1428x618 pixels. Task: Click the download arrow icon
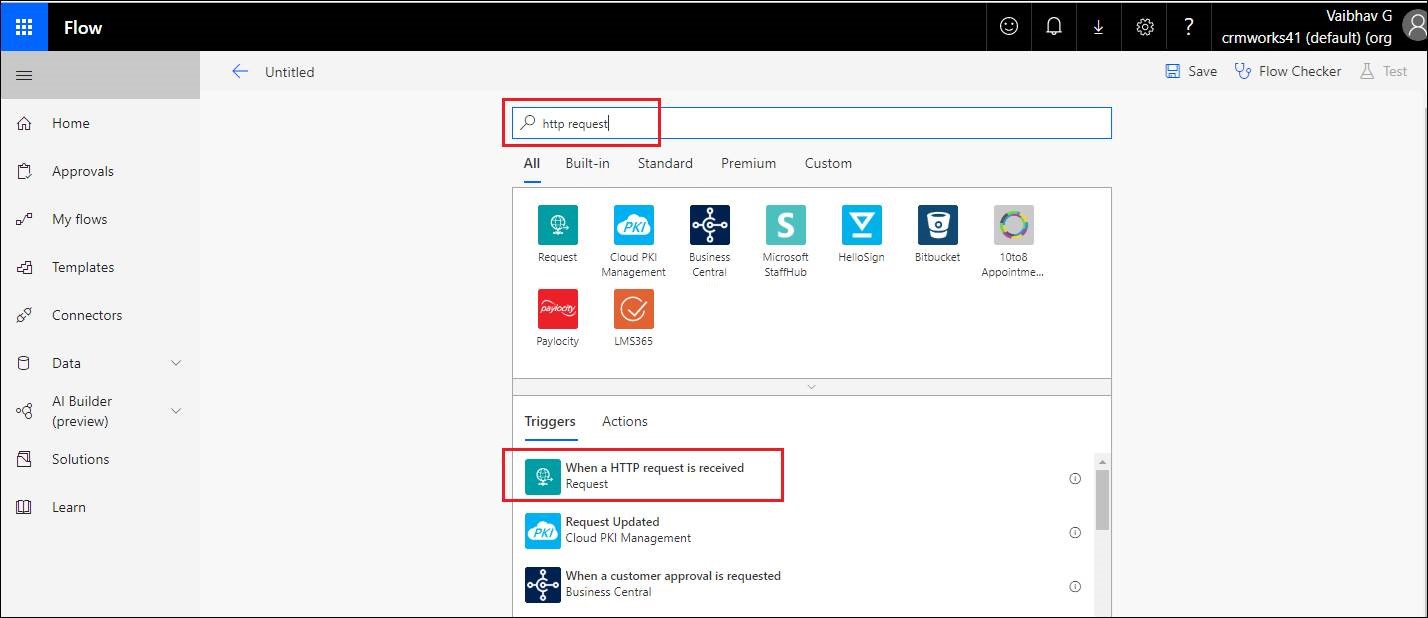pyautogui.click(x=1099, y=27)
